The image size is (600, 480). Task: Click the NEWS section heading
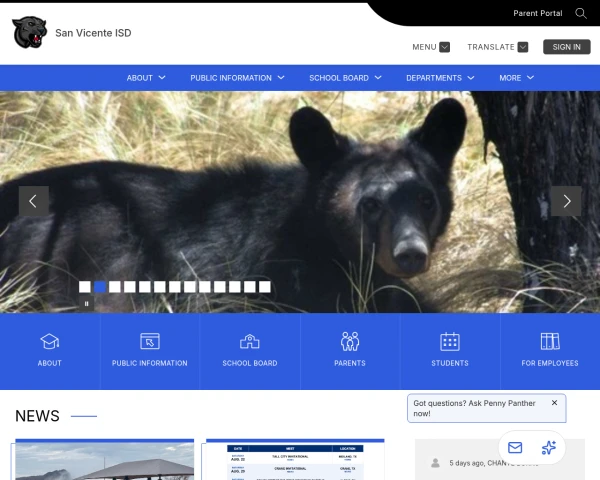point(37,416)
